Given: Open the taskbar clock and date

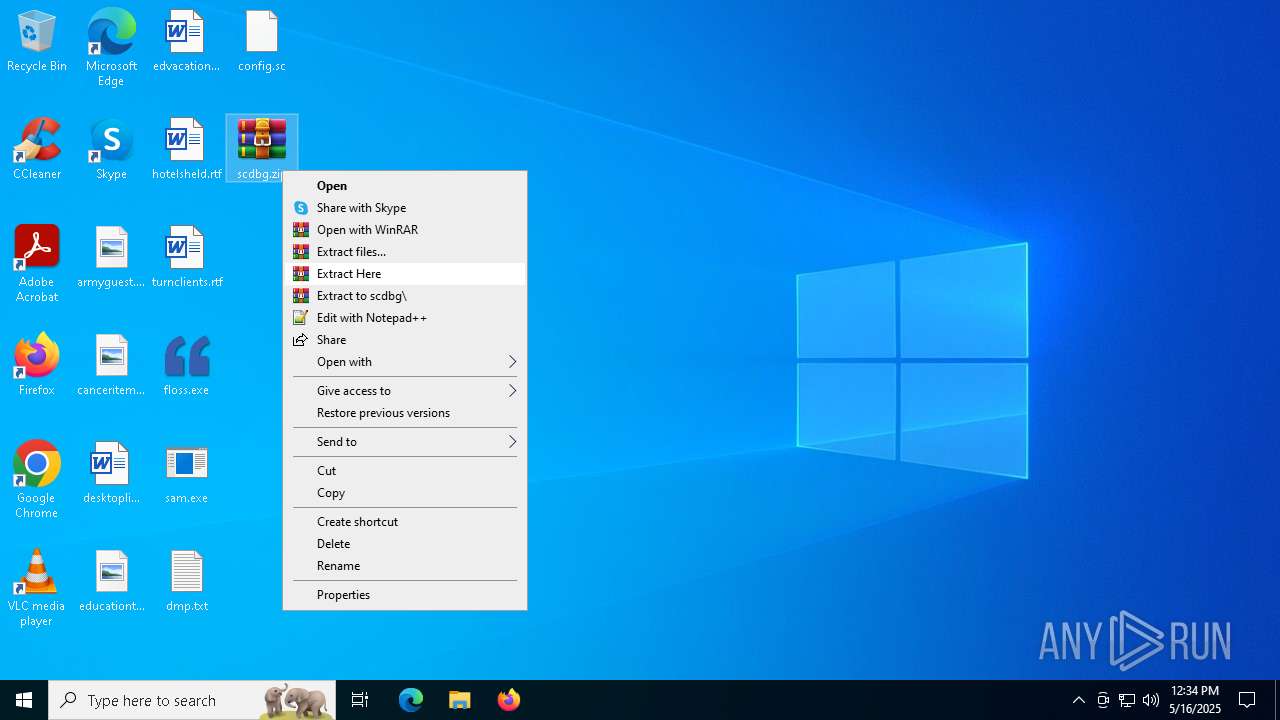Looking at the screenshot, I should coord(1195,700).
